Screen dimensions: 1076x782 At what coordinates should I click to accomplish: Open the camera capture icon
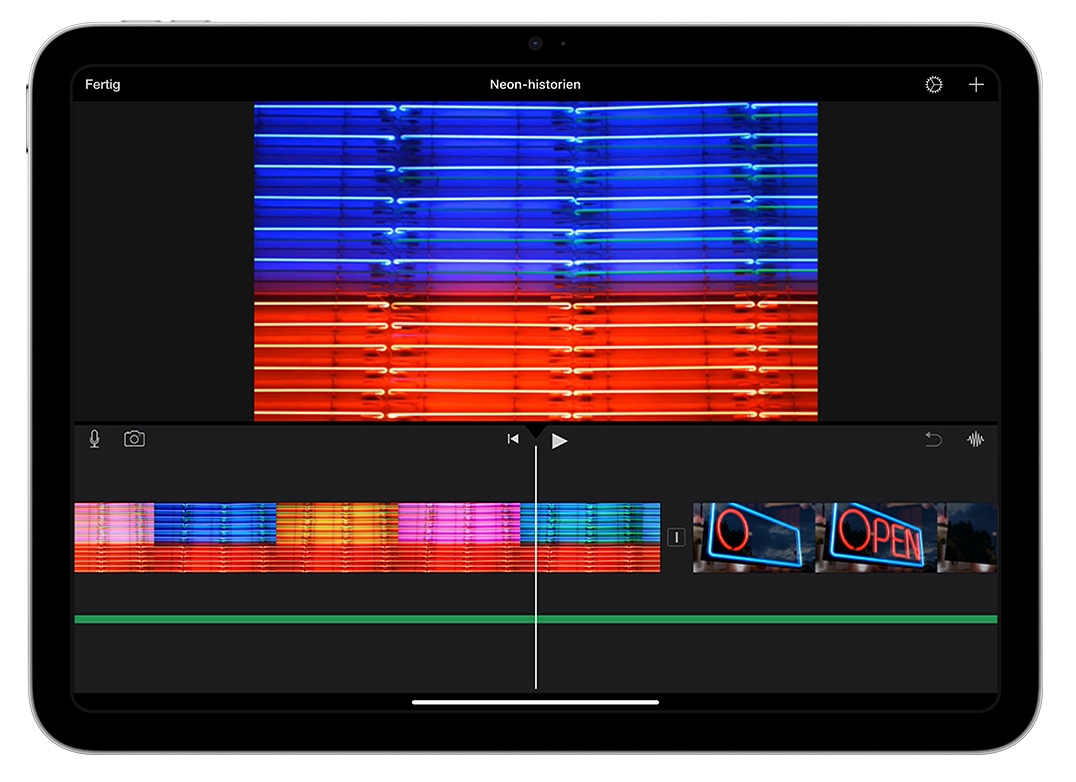134,439
